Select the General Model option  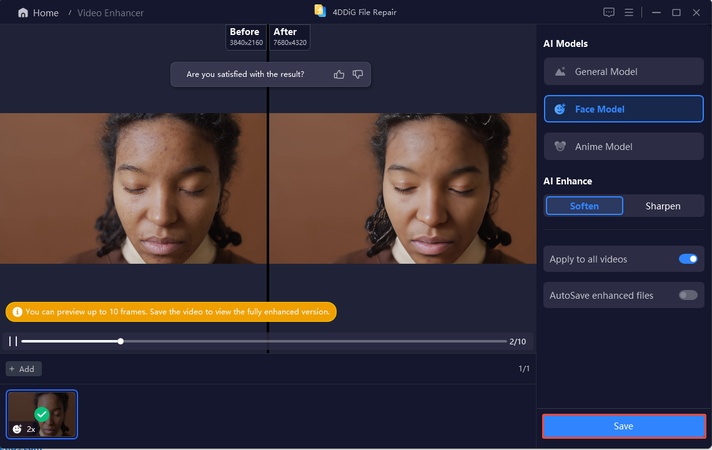tap(623, 71)
